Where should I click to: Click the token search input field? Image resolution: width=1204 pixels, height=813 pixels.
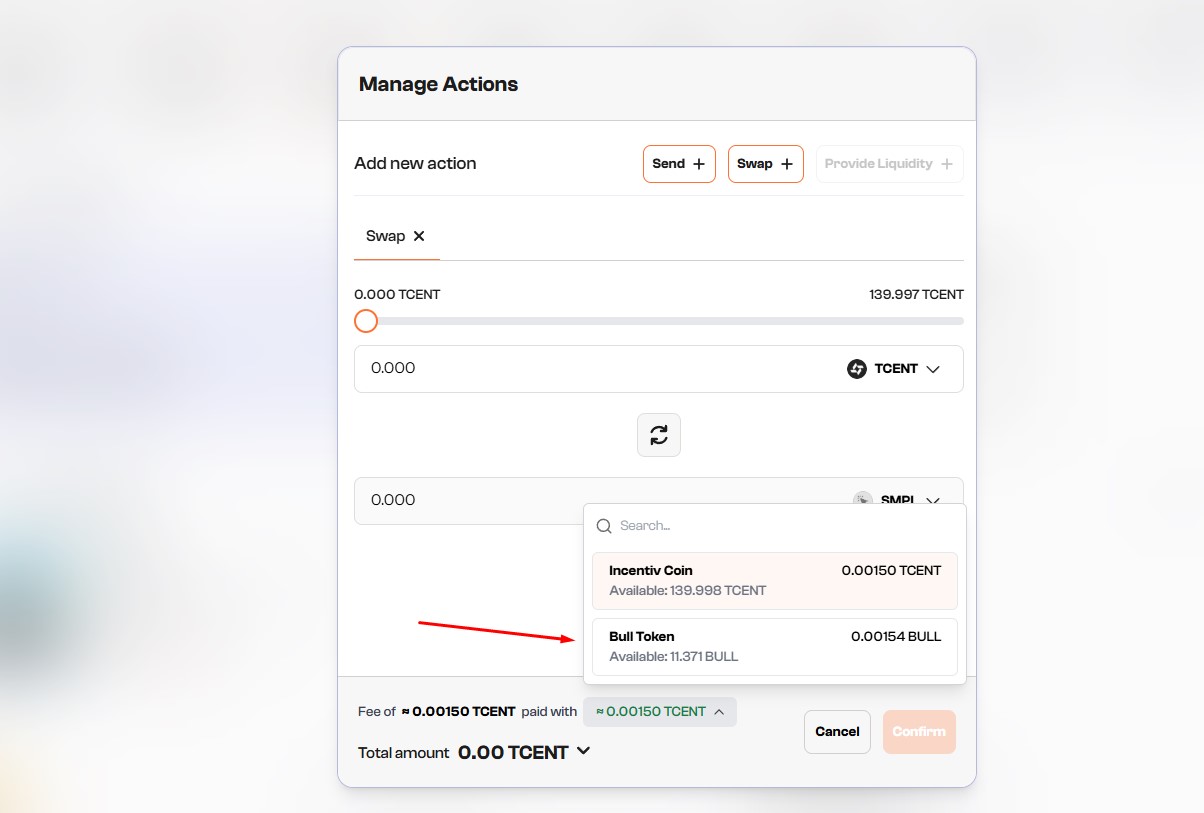coord(780,526)
